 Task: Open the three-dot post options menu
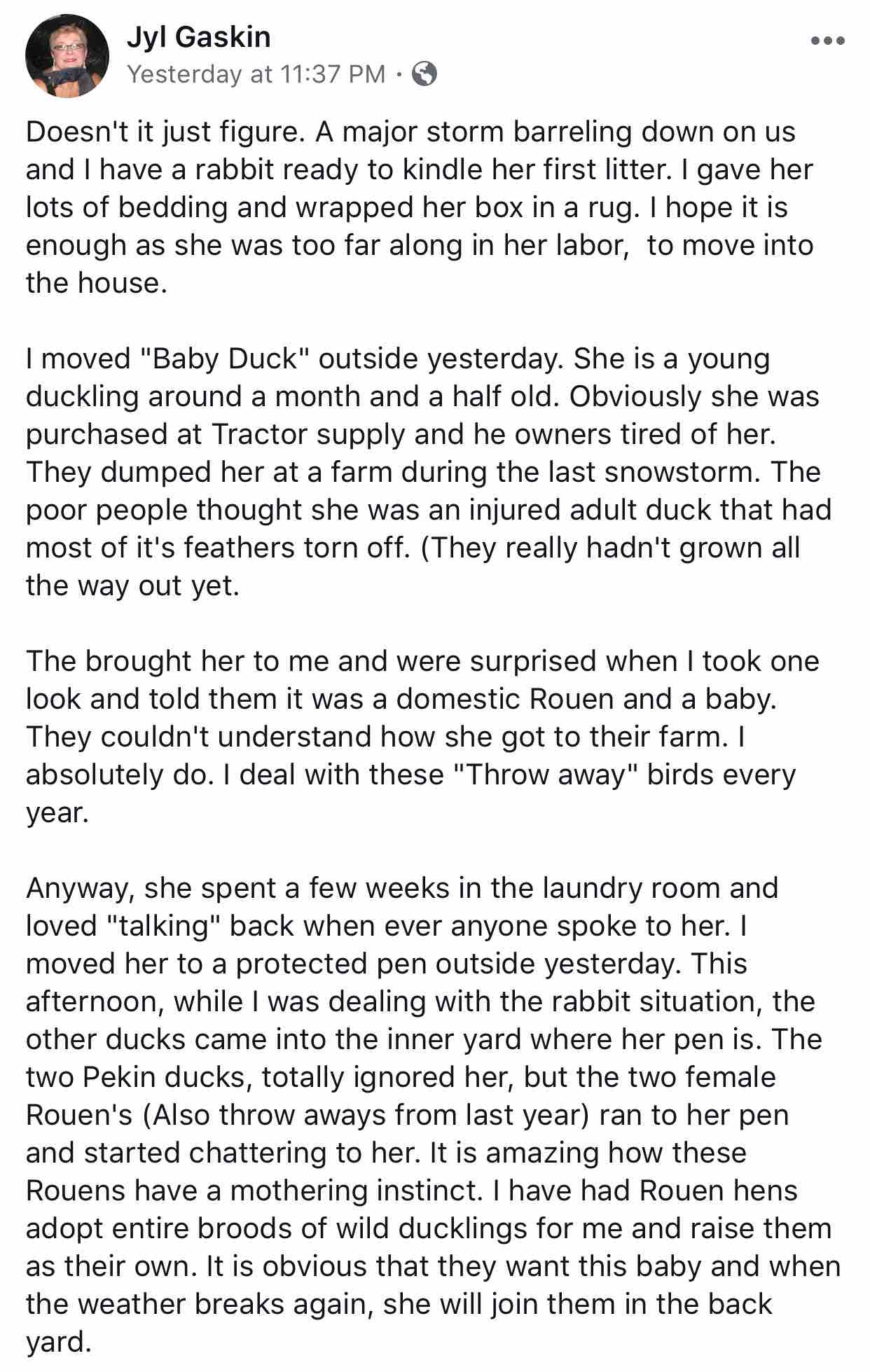pos(828,41)
